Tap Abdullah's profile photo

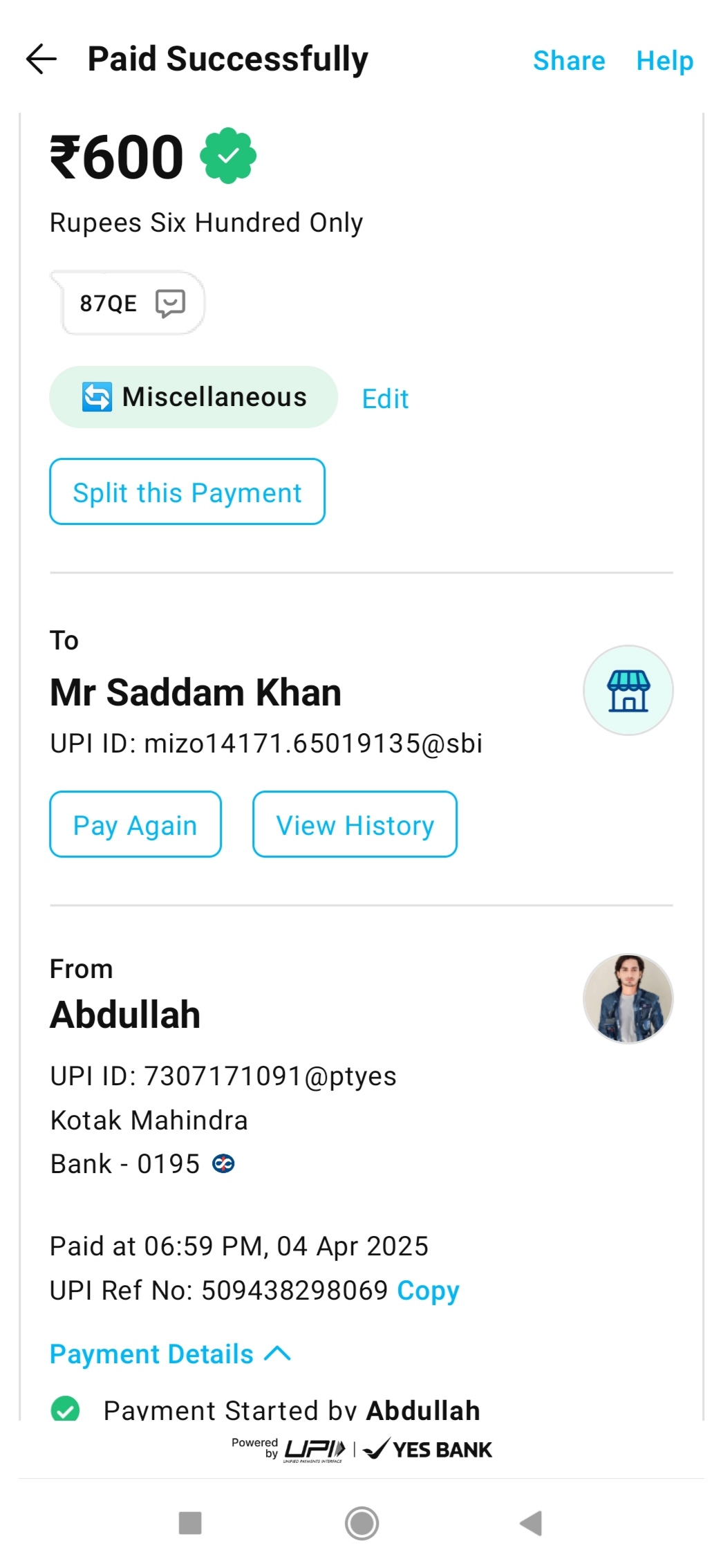[628, 998]
